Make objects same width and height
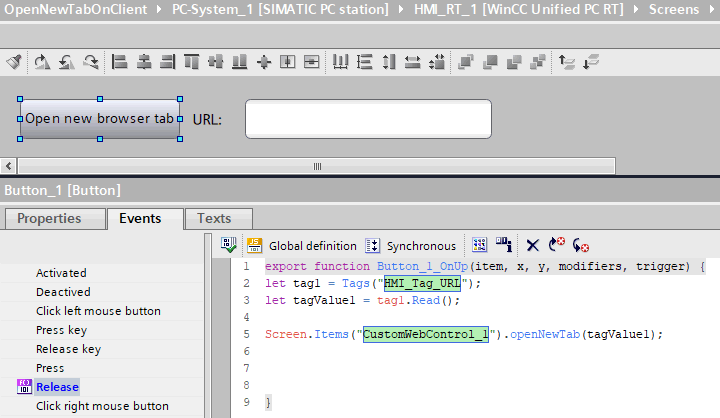The width and height of the screenshot is (720, 418). pos(437,62)
